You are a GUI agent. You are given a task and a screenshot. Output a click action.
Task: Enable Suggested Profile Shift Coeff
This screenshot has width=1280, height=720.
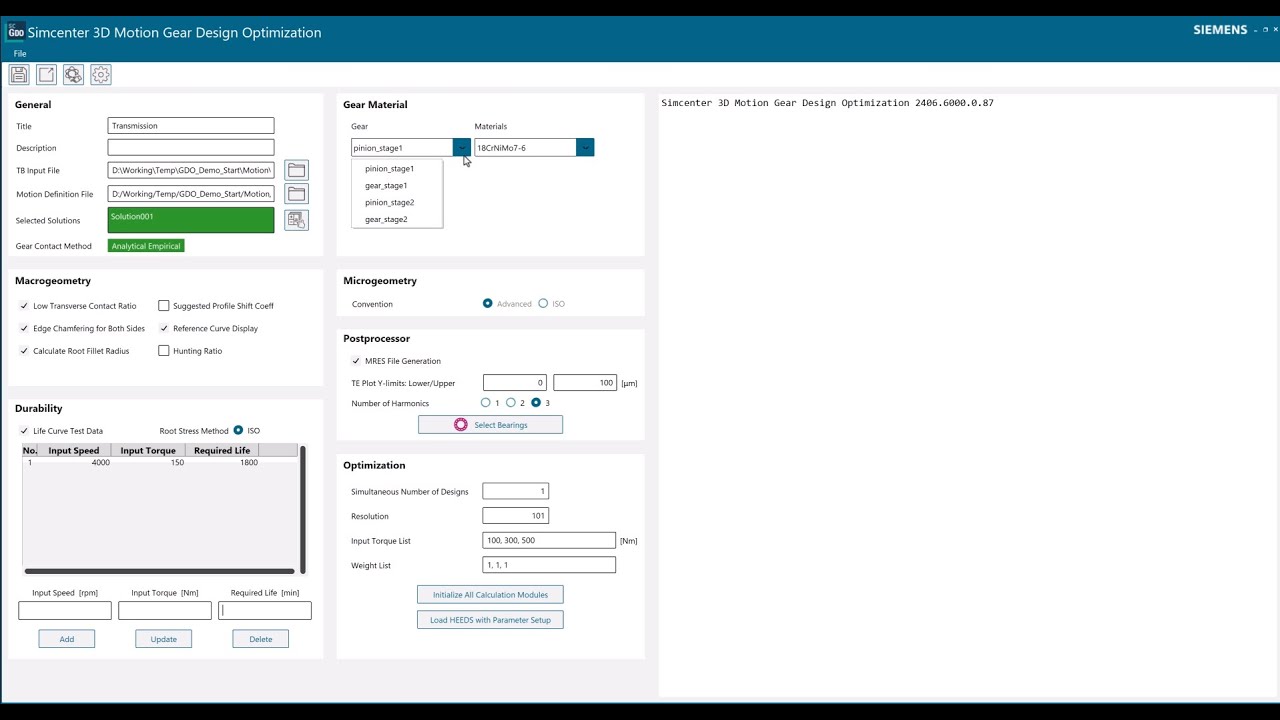click(x=164, y=306)
